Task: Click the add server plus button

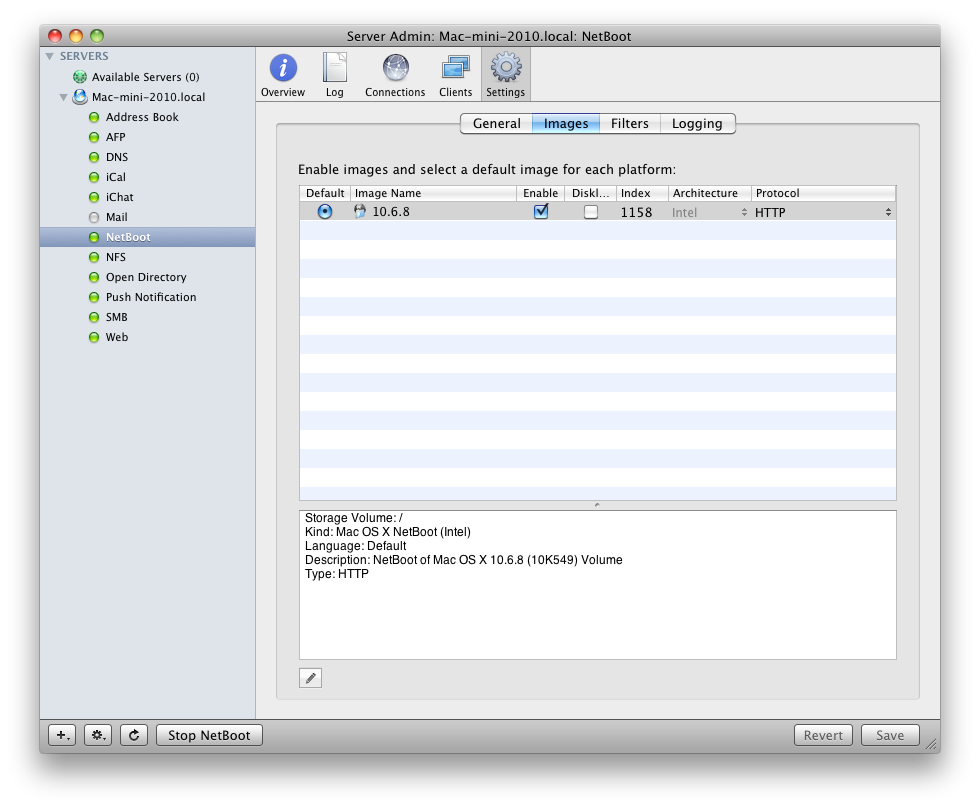Action: (62, 735)
